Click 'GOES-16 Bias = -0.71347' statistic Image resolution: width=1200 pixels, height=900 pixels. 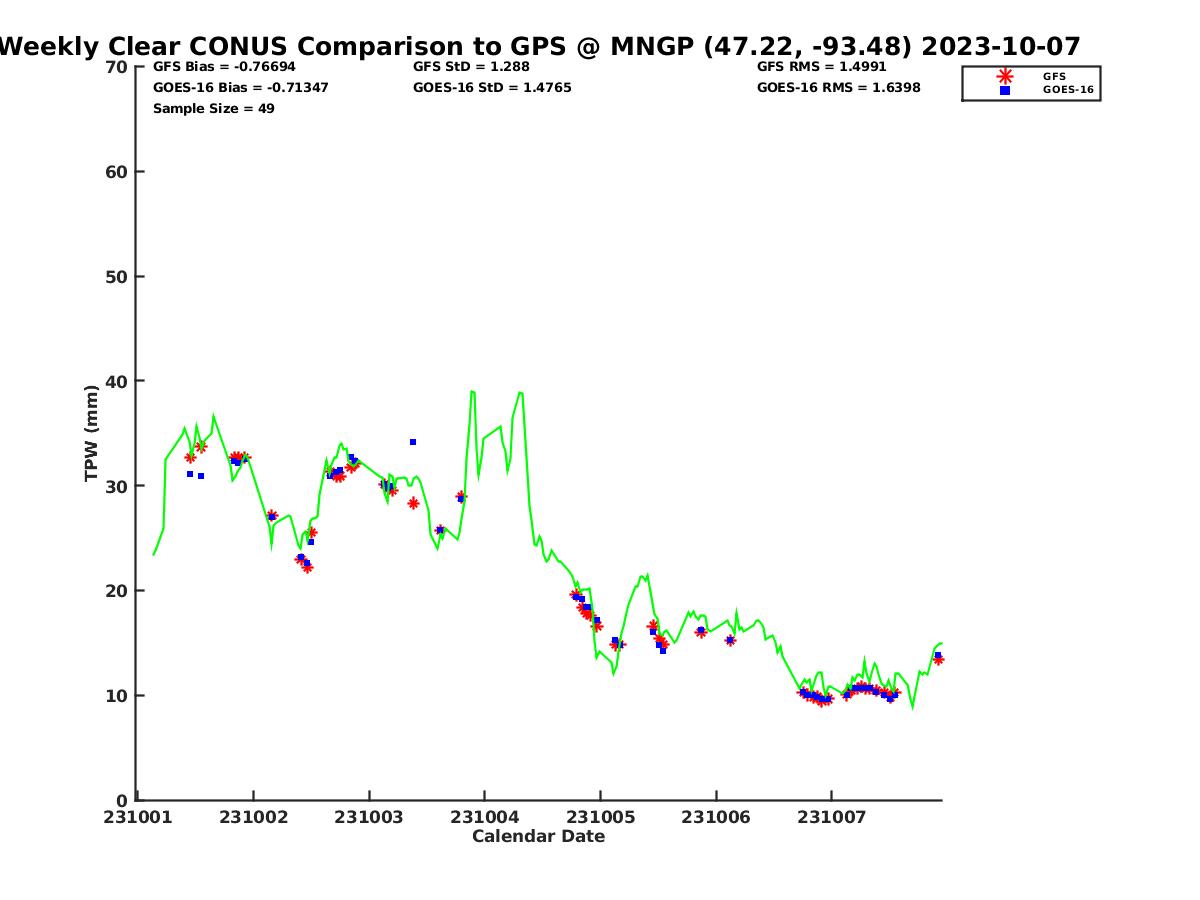pos(241,88)
